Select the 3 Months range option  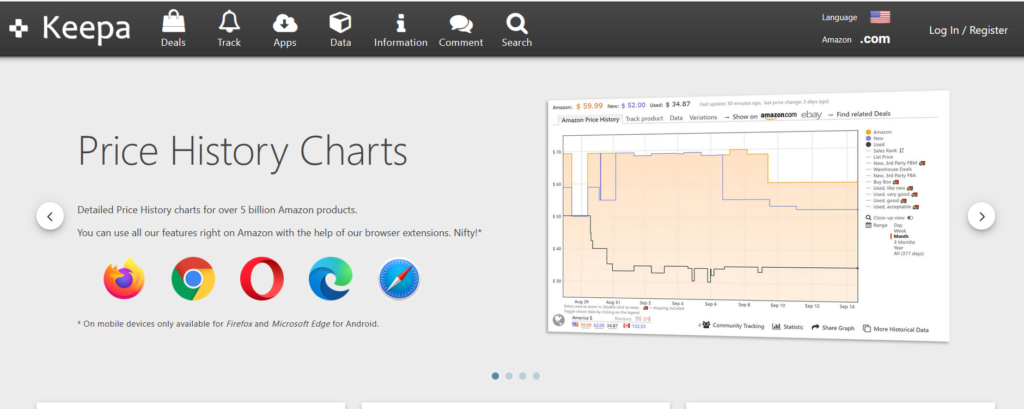(x=904, y=242)
